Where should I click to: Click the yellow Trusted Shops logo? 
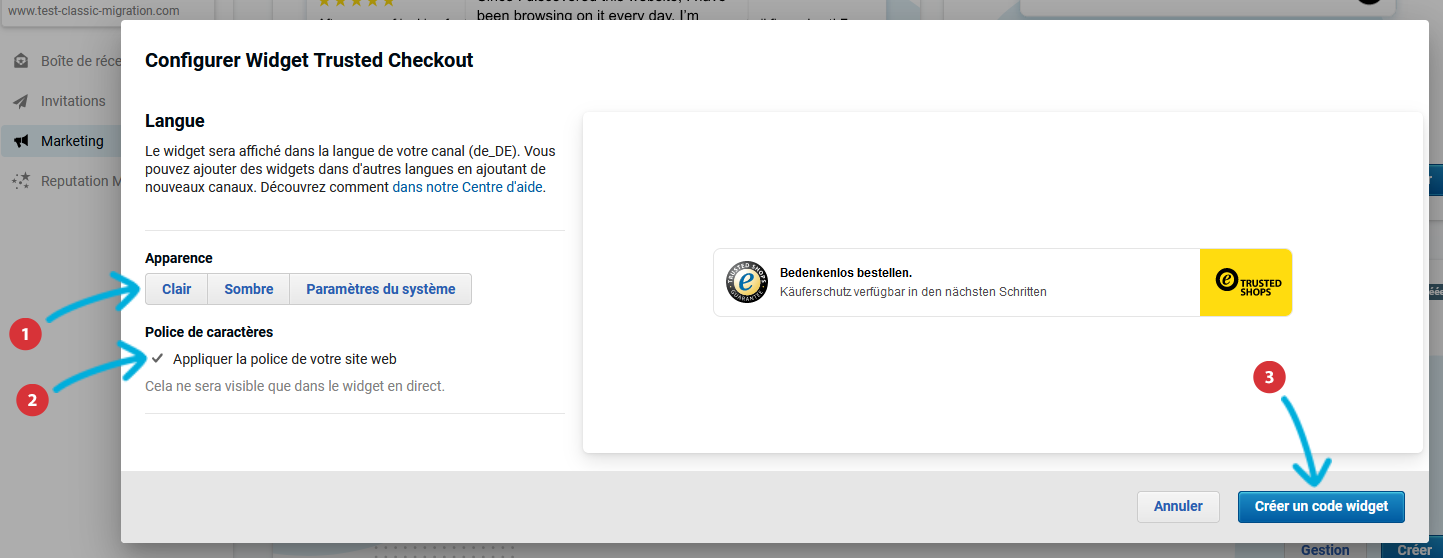(x=1246, y=282)
